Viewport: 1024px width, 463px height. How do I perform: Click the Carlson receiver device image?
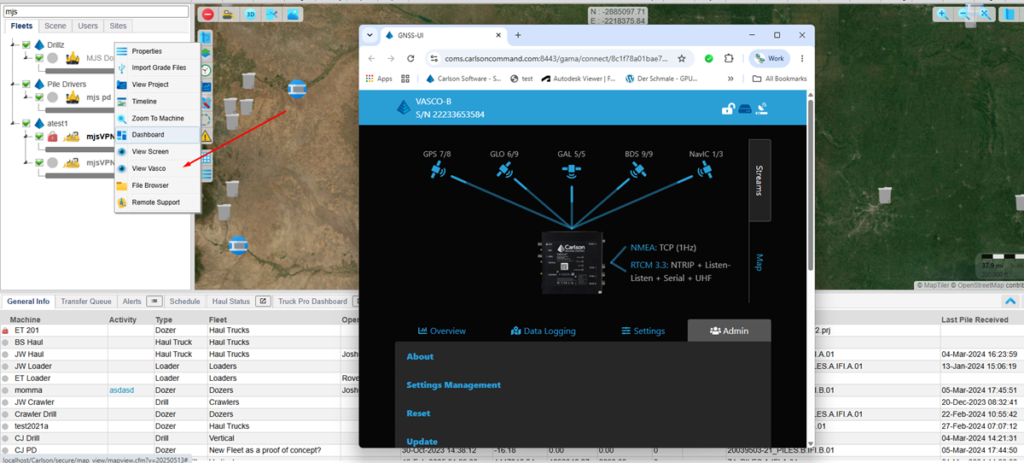pos(573,263)
